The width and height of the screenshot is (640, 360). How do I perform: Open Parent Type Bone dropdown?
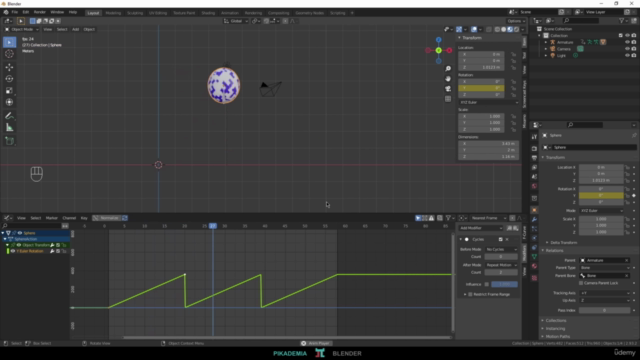pyautogui.click(x=604, y=268)
